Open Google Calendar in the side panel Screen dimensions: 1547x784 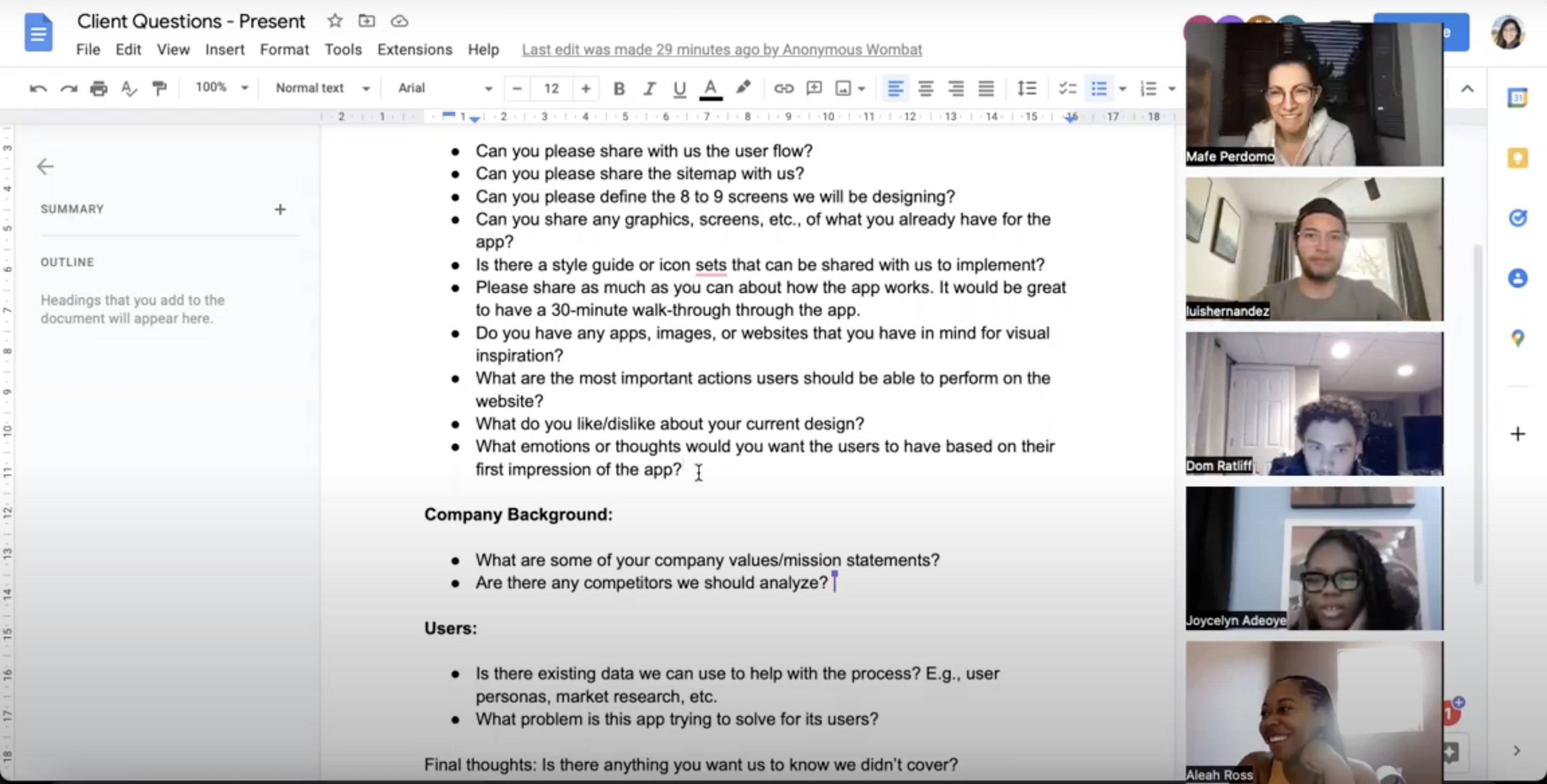coord(1517,97)
